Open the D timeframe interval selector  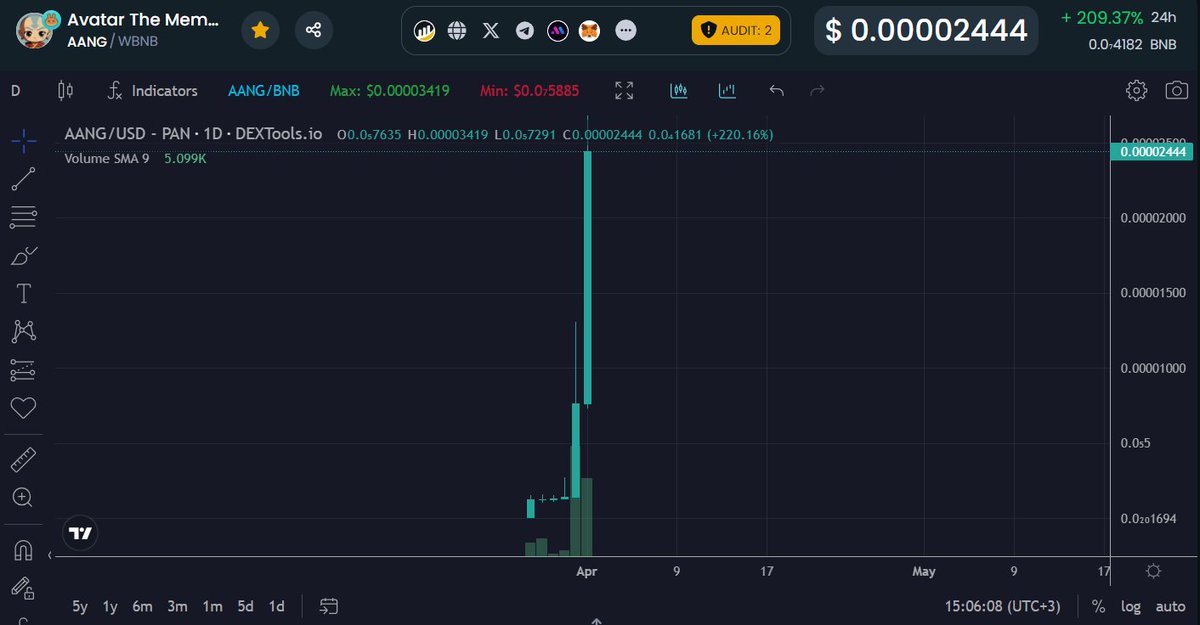tap(16, 91)
